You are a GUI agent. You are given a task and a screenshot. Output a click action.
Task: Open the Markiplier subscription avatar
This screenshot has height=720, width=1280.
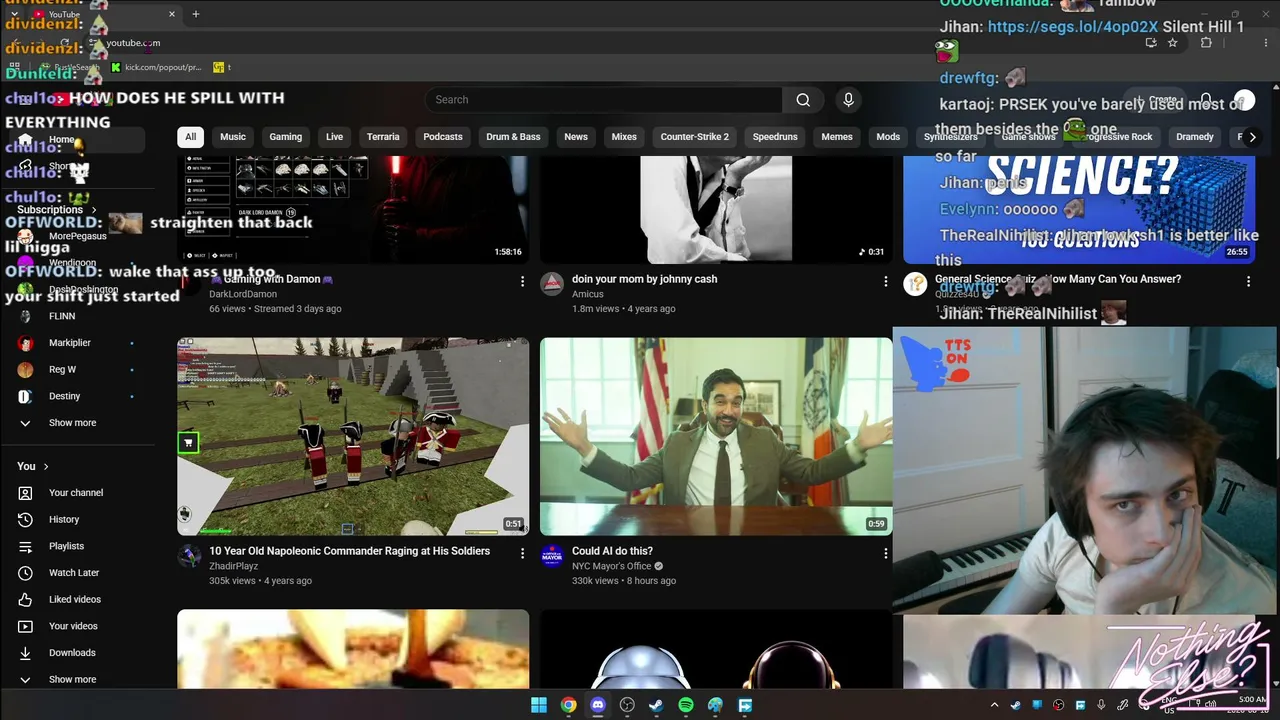click(26, 343)
